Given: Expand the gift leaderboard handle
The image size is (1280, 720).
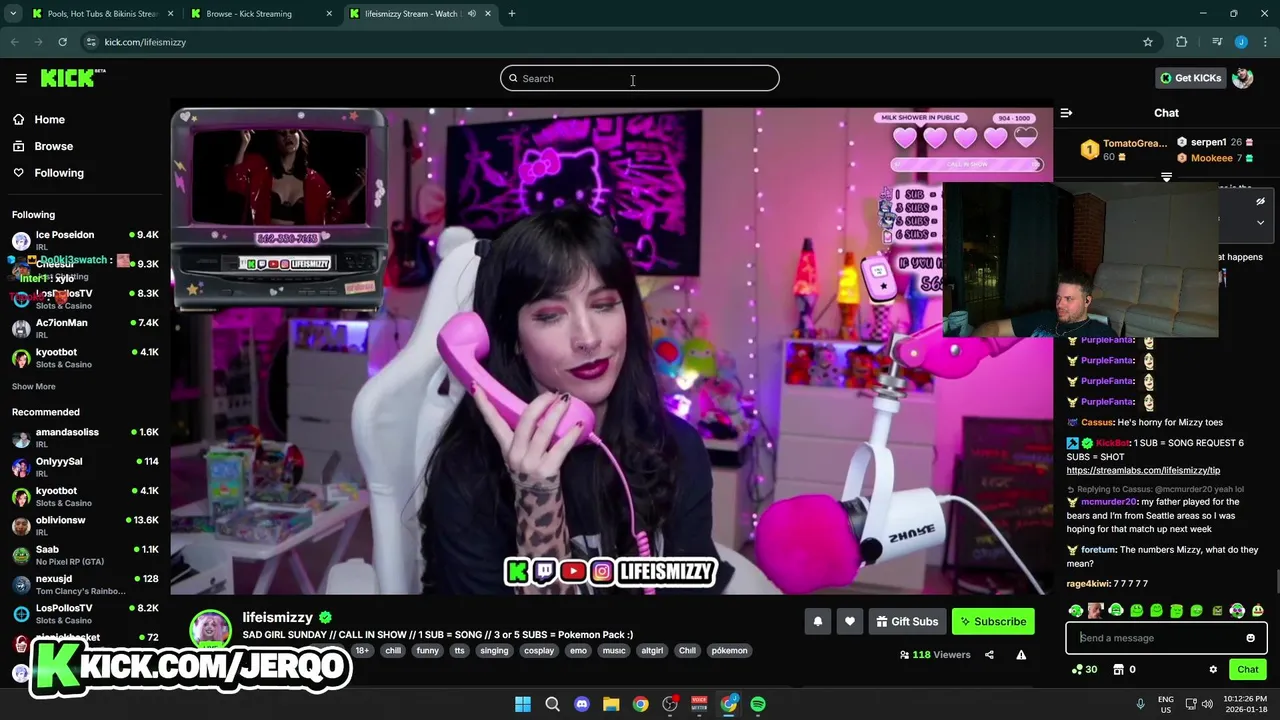Looking at the screenshot, I should [1166, 176].
